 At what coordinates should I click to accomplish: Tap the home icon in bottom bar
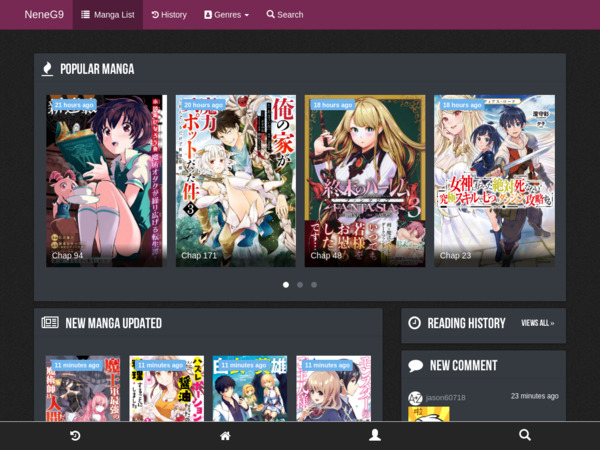click(225, 435)
